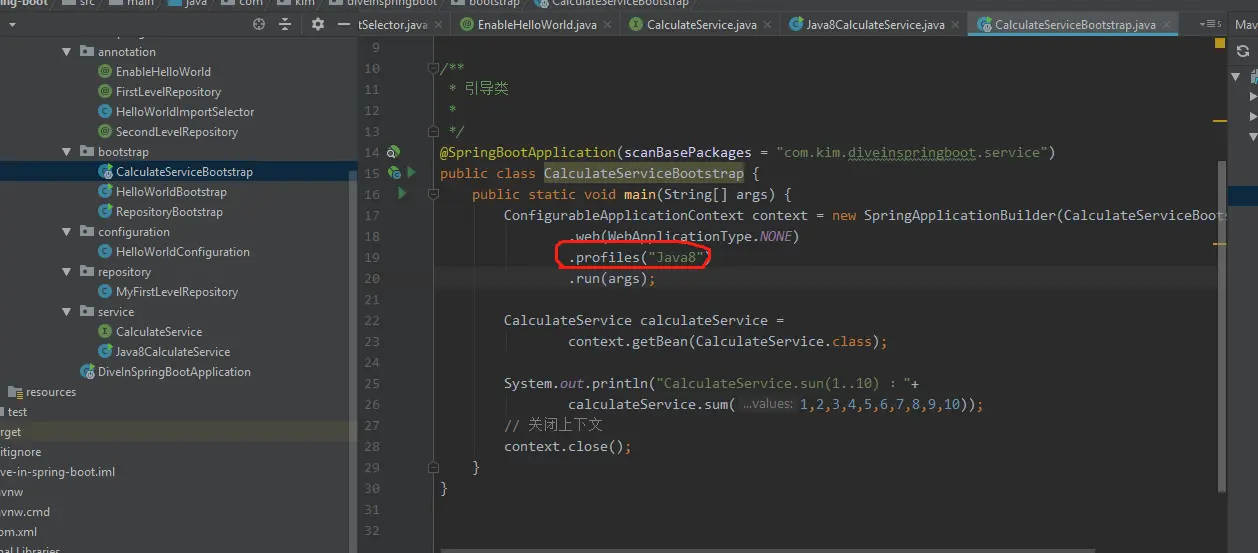Open the Maven tool window tab
The height and width of the screenshot is (553, 1258).
pos(1247,24)
